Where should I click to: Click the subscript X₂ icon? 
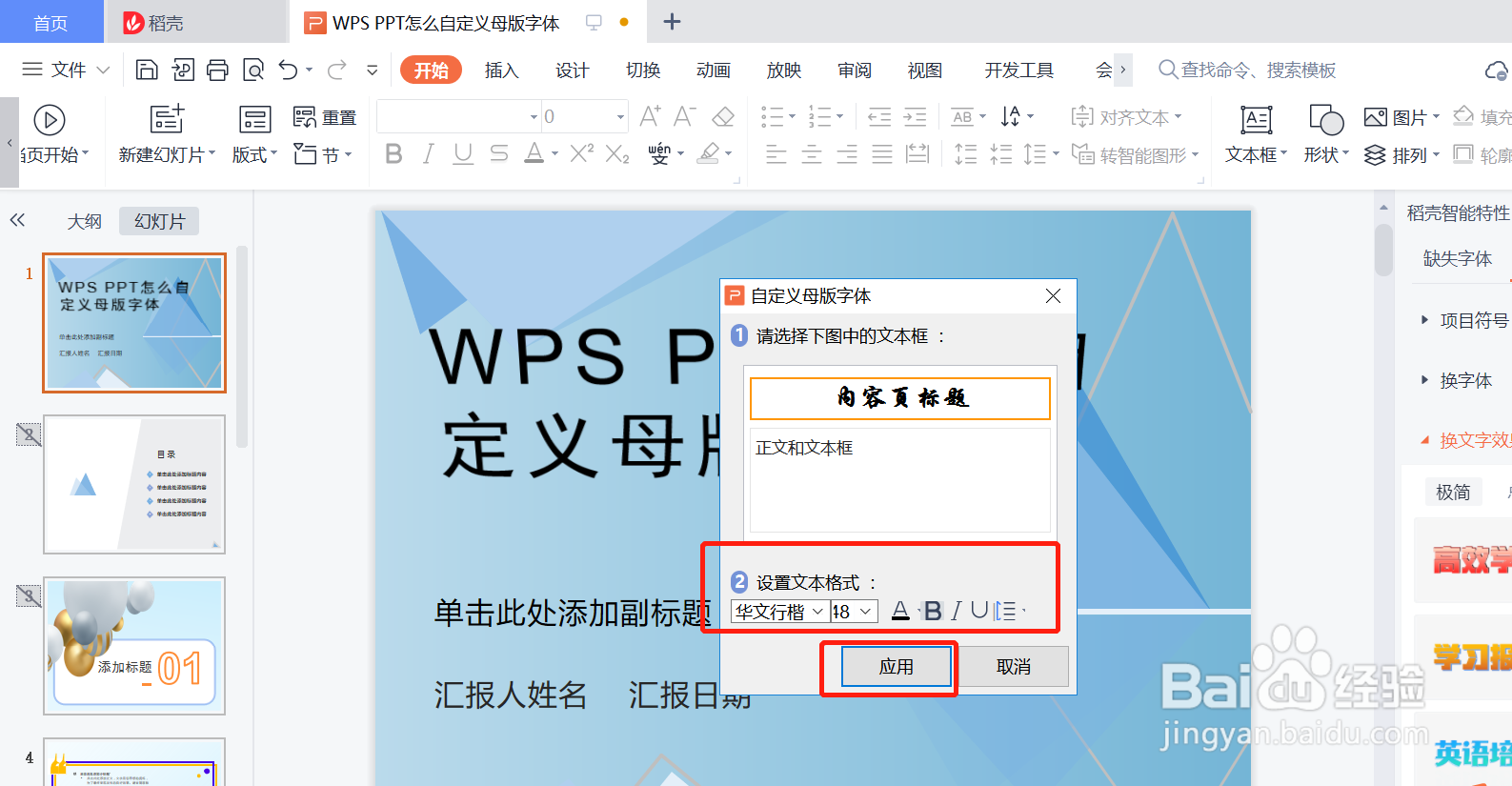click(617, 153)
